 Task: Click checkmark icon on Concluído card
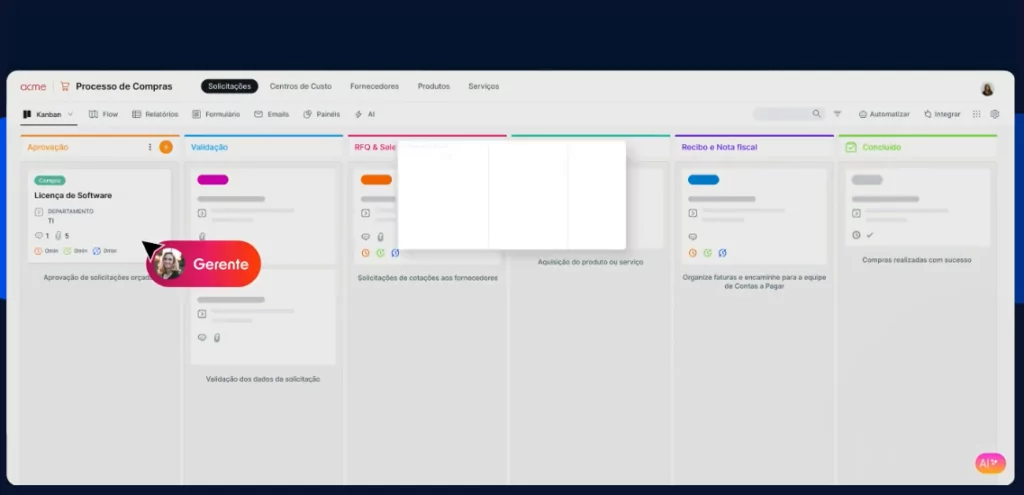[x=870, y=235]
